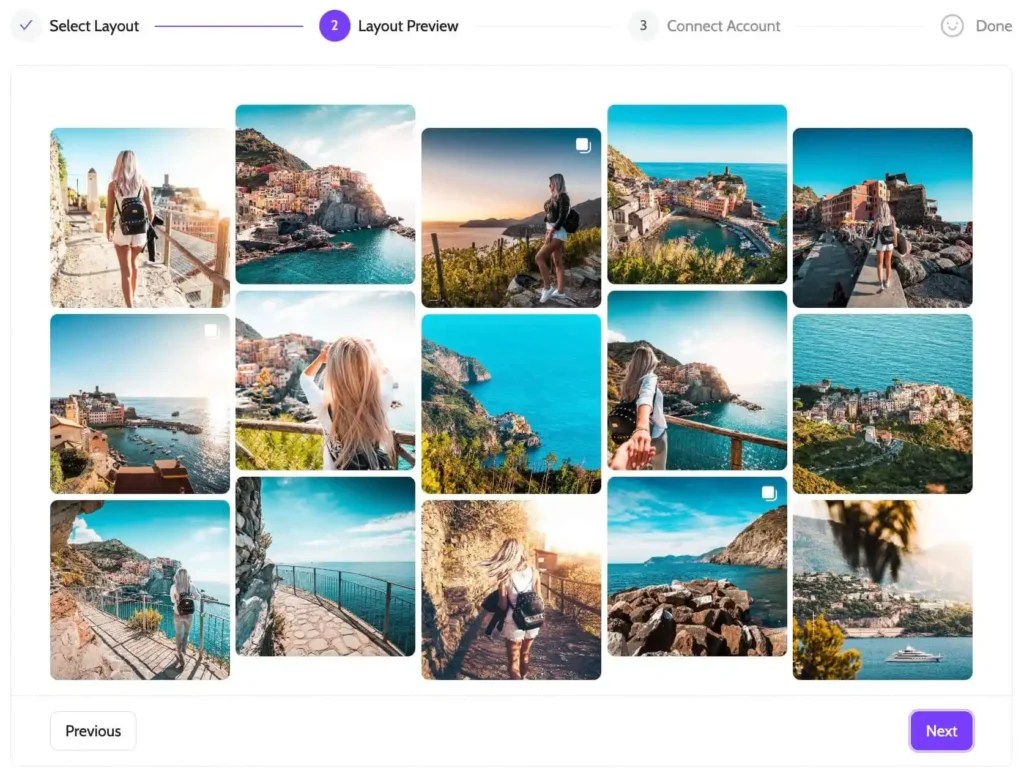Click the Manarola colorful cliffside village photo
Image resolution: width=1024 pixels, height=781 pixels.
[x=325, y=193]
